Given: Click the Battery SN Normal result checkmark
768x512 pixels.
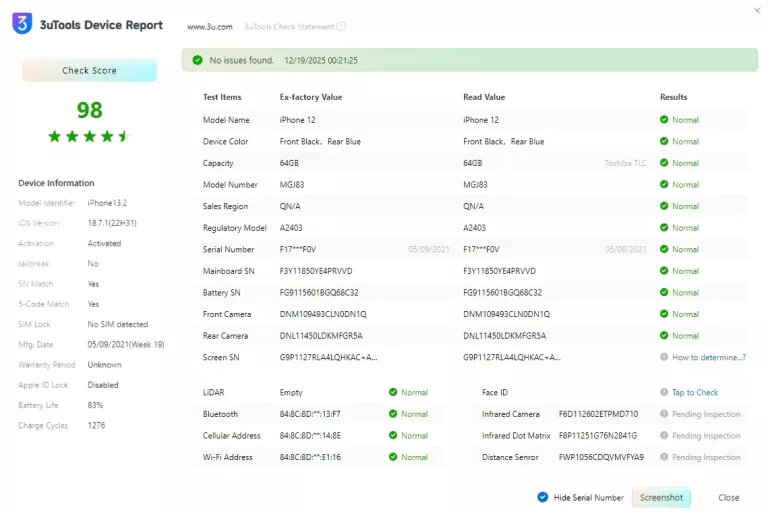Looking at the screenshot, I should click(664, 292).
